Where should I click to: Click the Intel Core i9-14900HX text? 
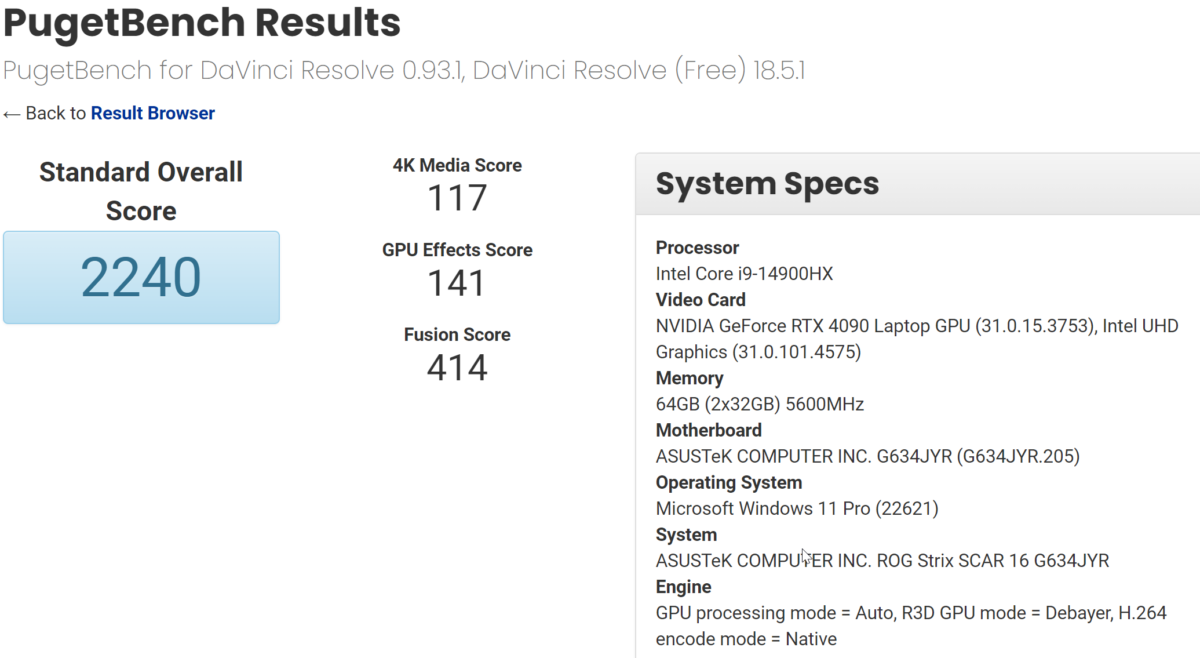click(x=744, y=274)
